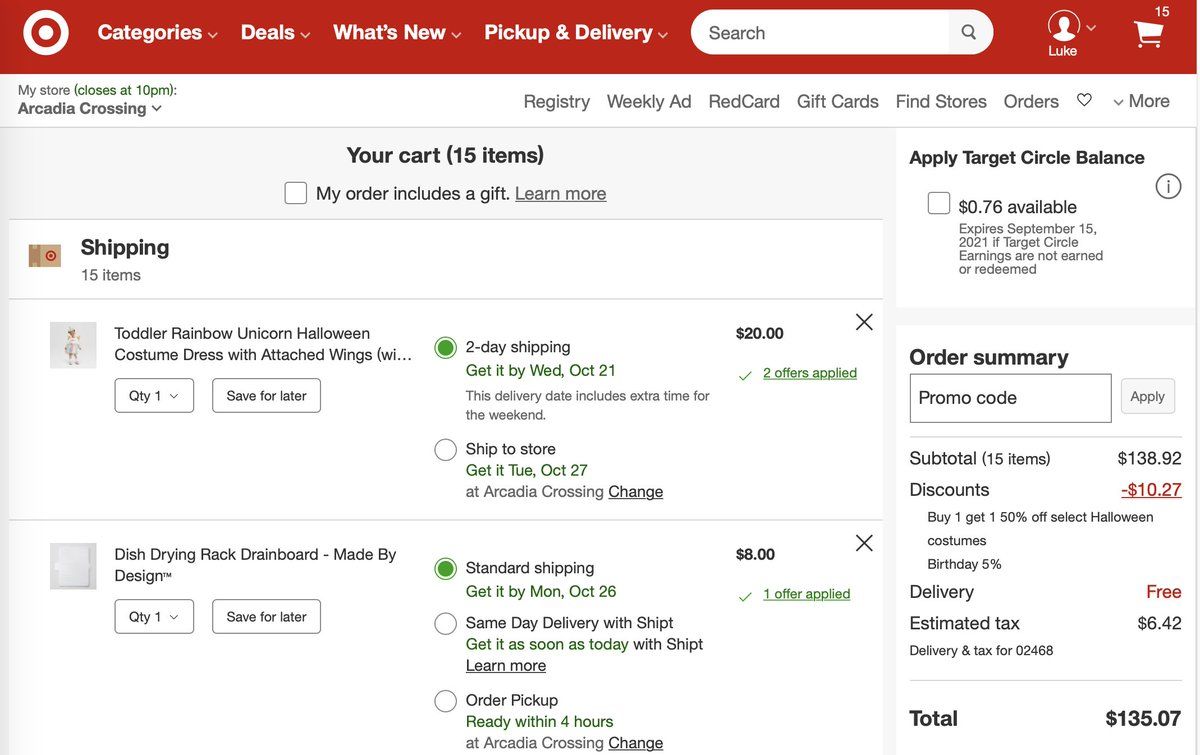Click the search magnifying glass icon
1200x755 pixels.
pos(968,32)
